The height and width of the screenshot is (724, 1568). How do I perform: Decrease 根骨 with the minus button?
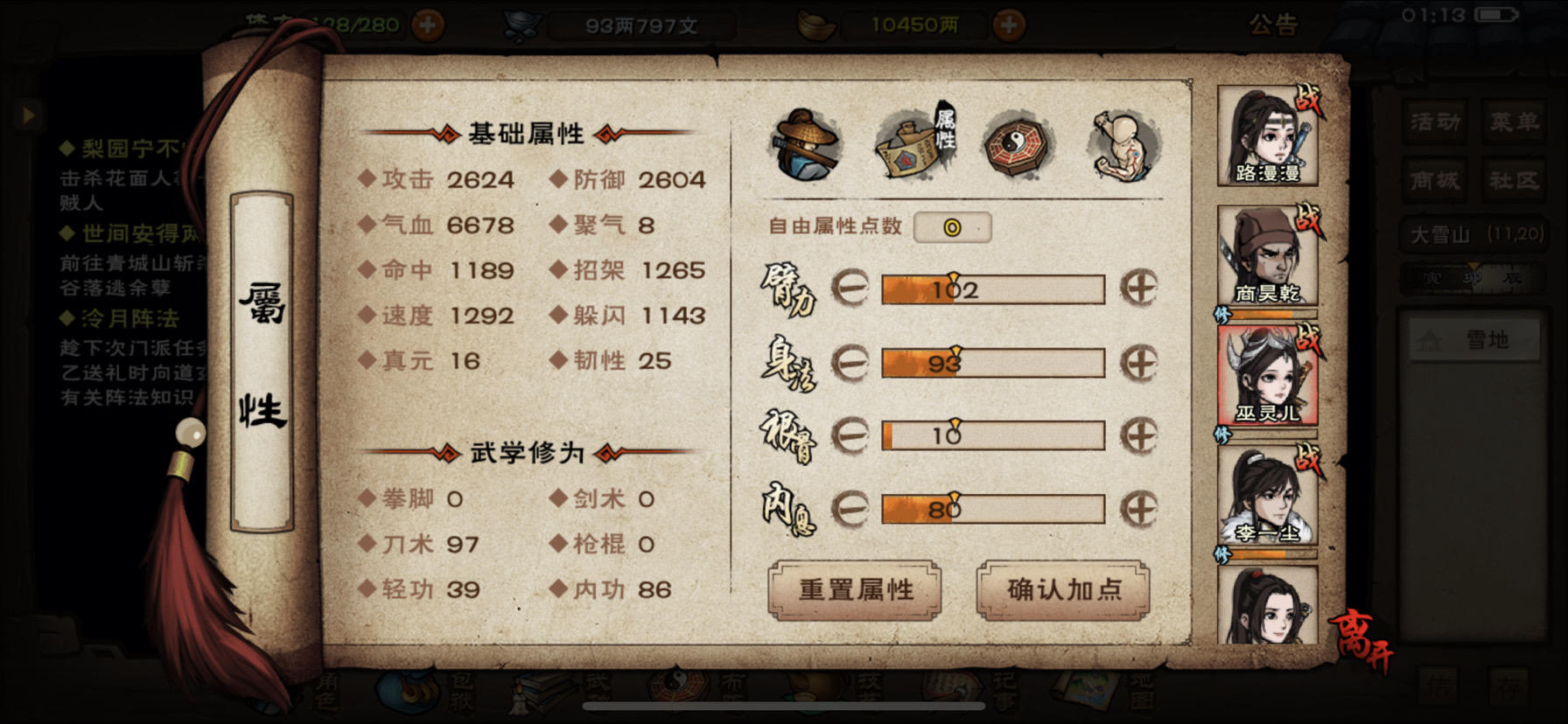[849, 435]
